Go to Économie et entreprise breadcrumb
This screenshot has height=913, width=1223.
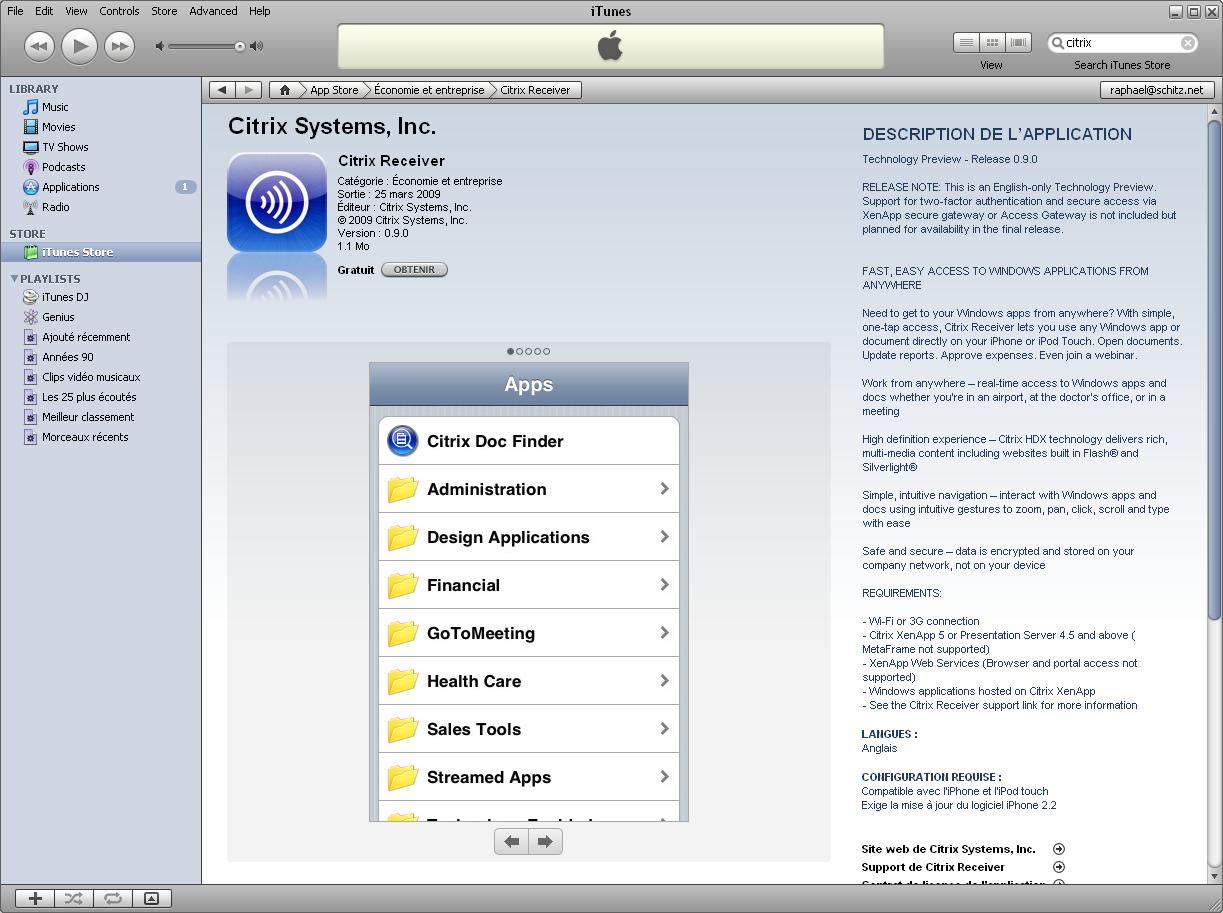click(429, 90)
